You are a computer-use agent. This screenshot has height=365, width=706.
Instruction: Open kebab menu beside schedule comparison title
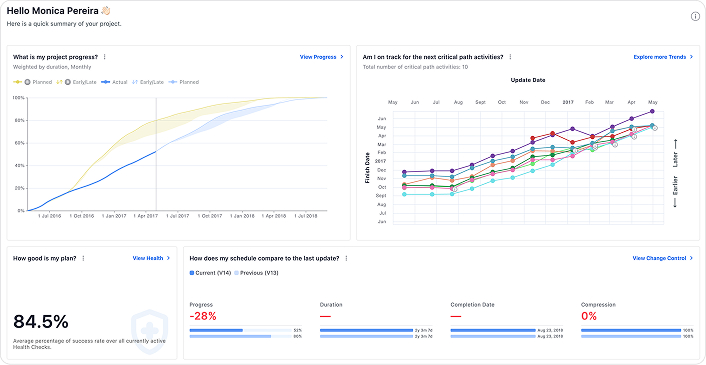pos(346,258)
